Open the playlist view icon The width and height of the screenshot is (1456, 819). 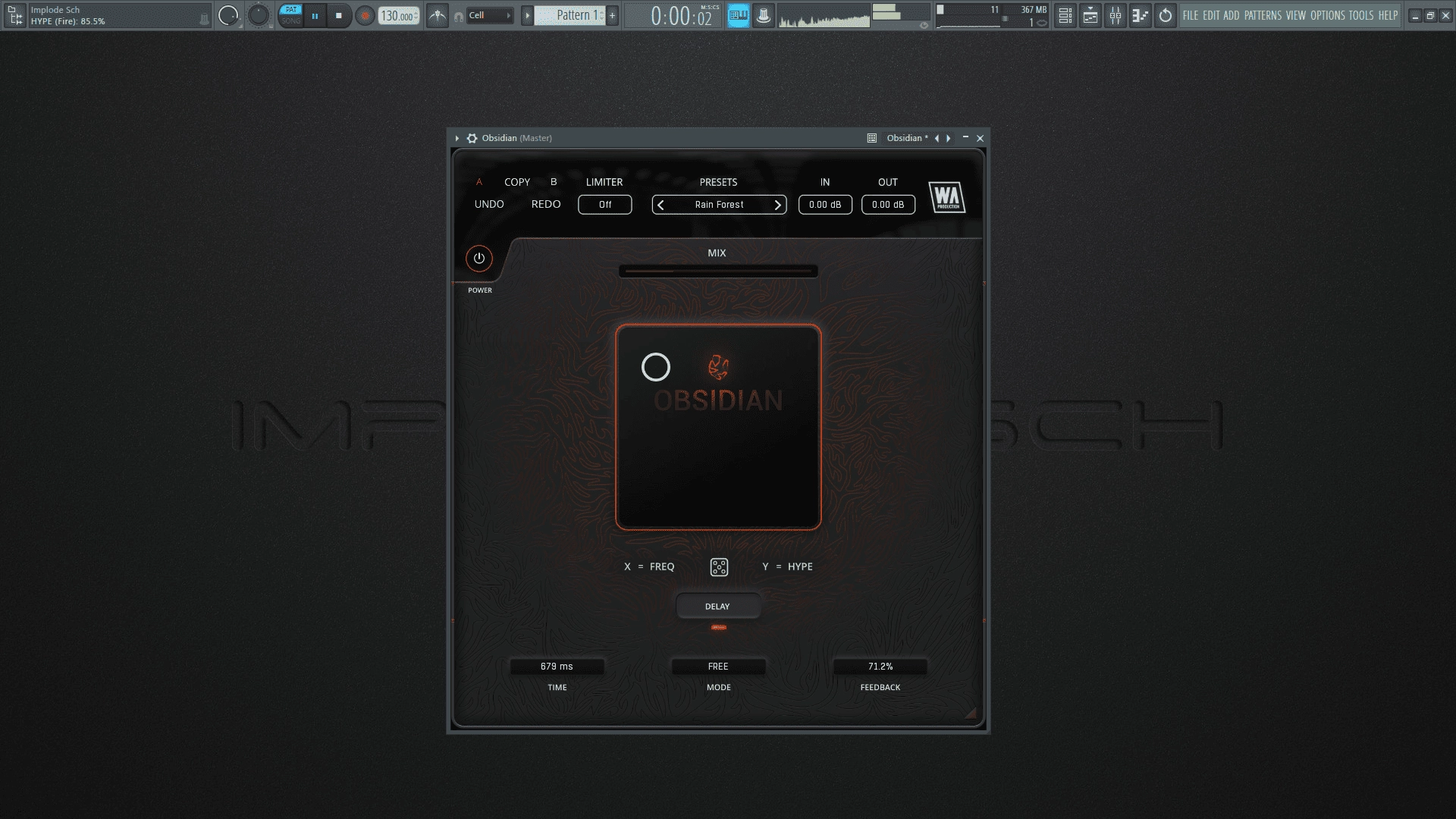click(1090, 15)
